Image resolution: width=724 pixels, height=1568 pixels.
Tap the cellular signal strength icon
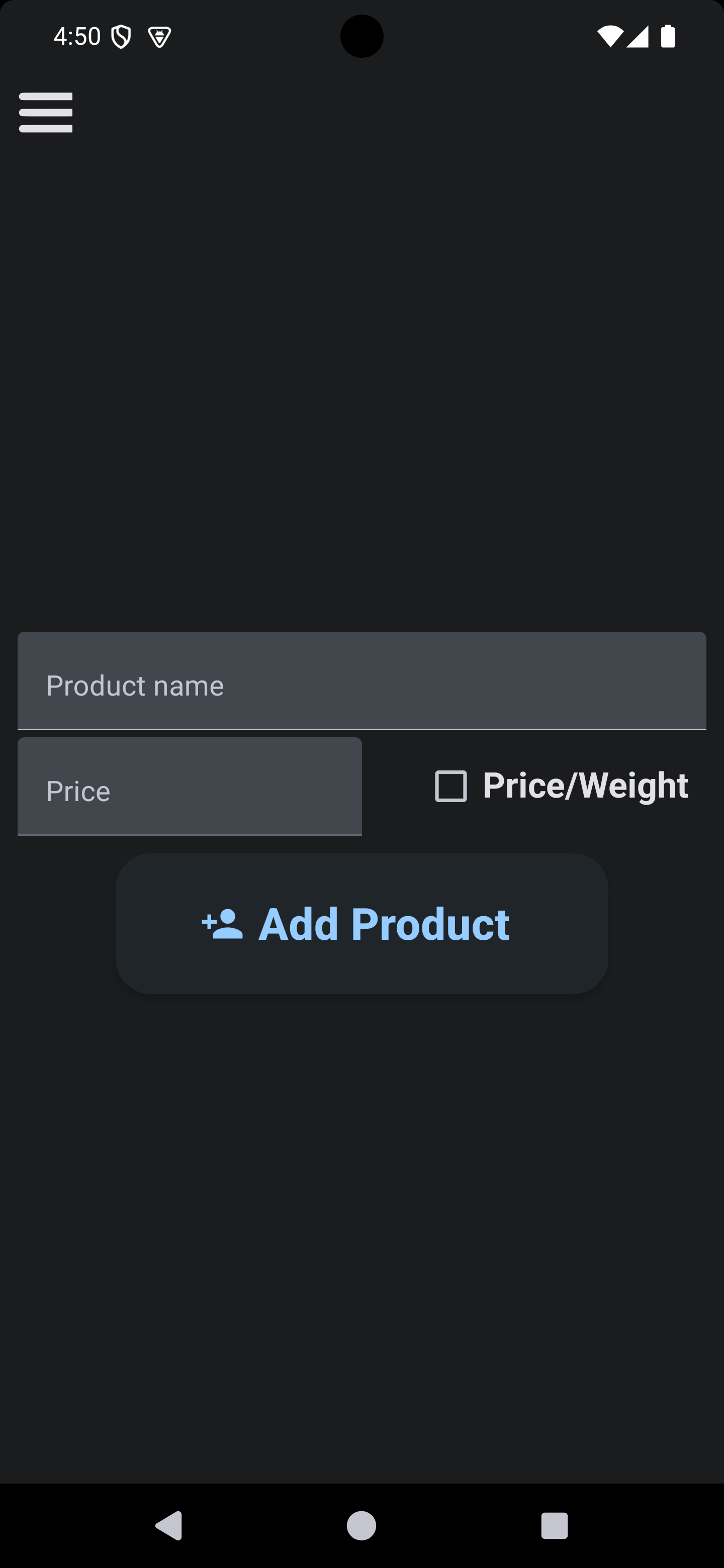pyautogui.click(x=638, y=37)
